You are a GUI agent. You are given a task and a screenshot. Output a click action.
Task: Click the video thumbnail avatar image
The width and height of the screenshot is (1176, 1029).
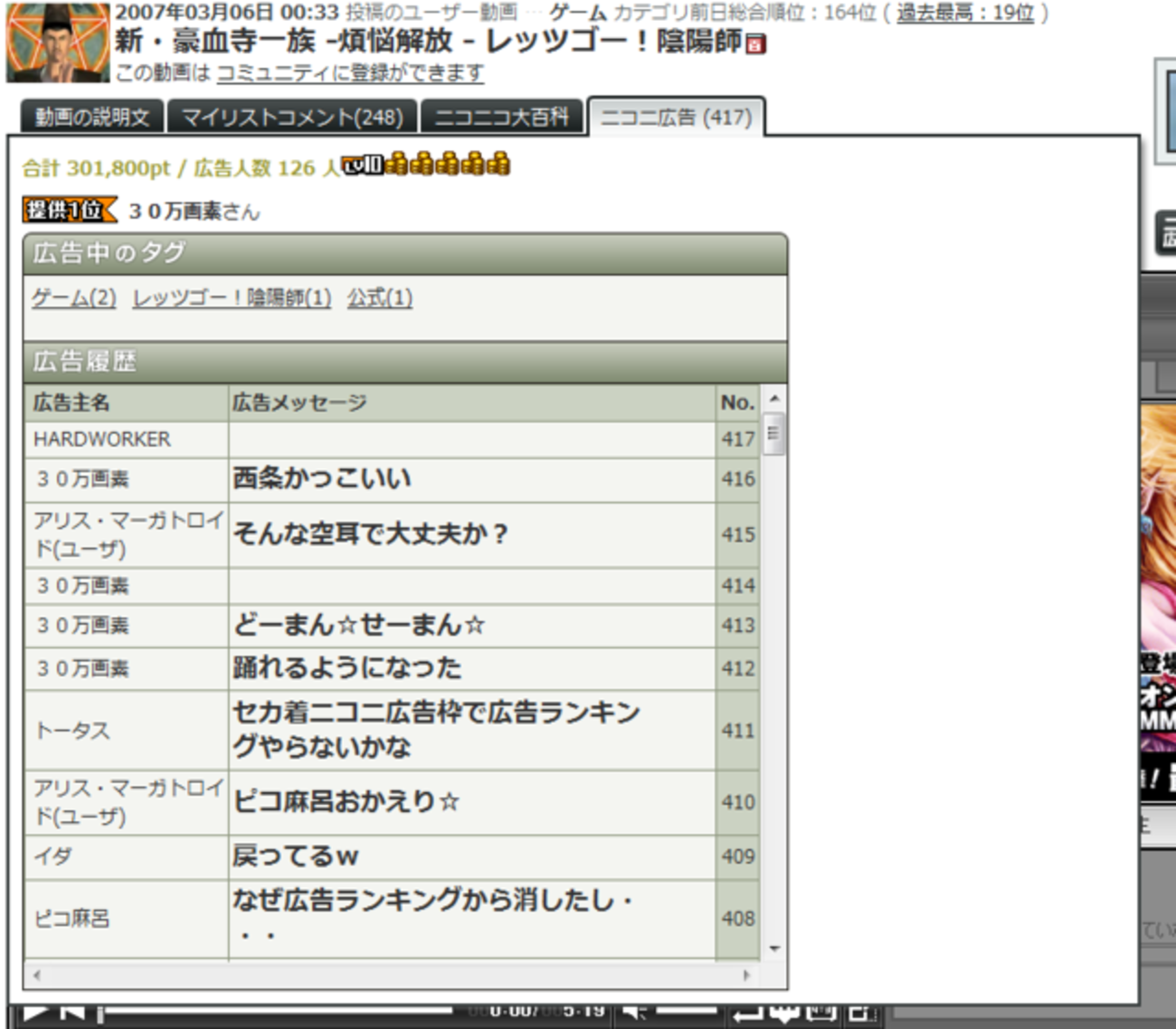(57, 42)
